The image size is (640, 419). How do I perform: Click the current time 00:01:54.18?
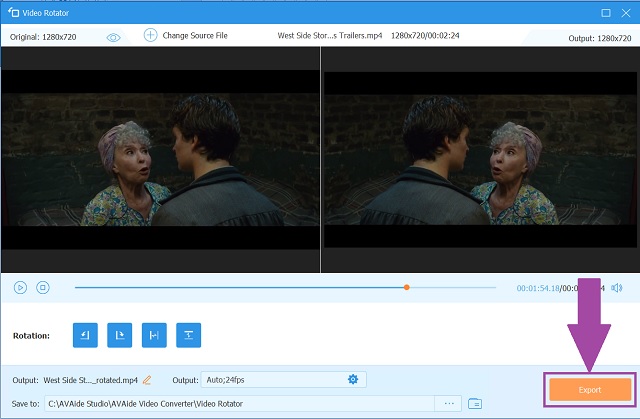tap(538, 288)
